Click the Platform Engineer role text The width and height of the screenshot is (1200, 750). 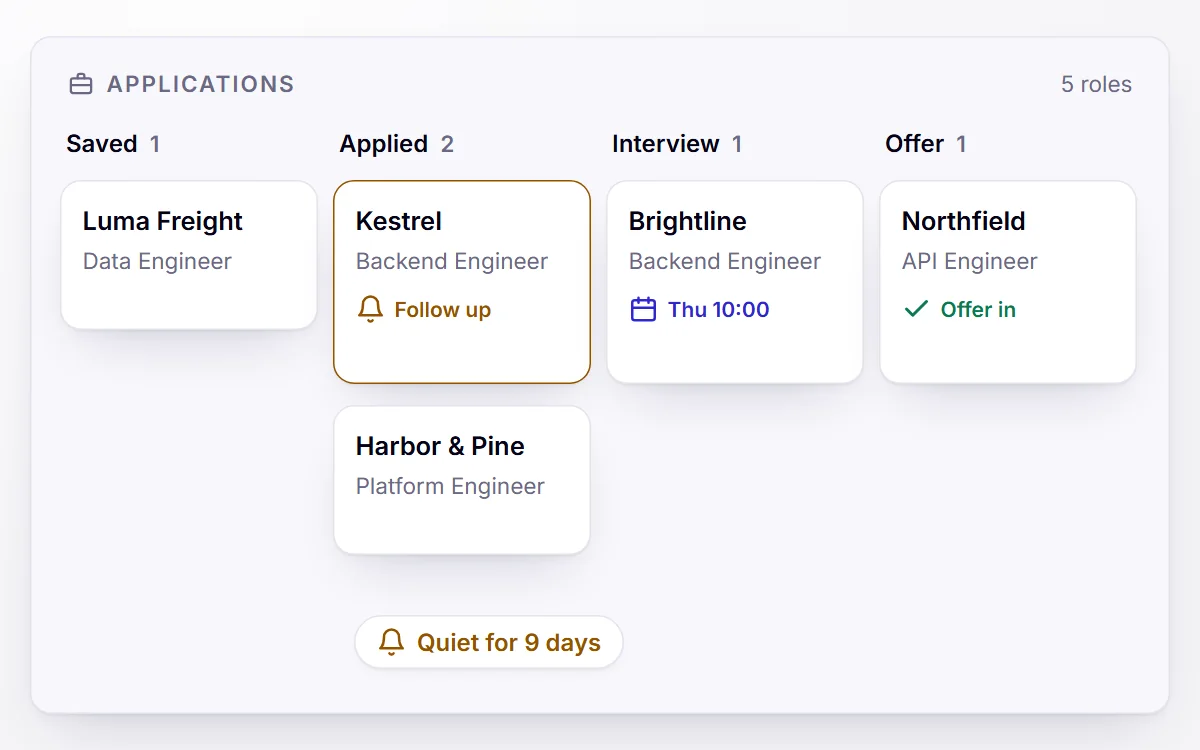[x=450, y=486]
